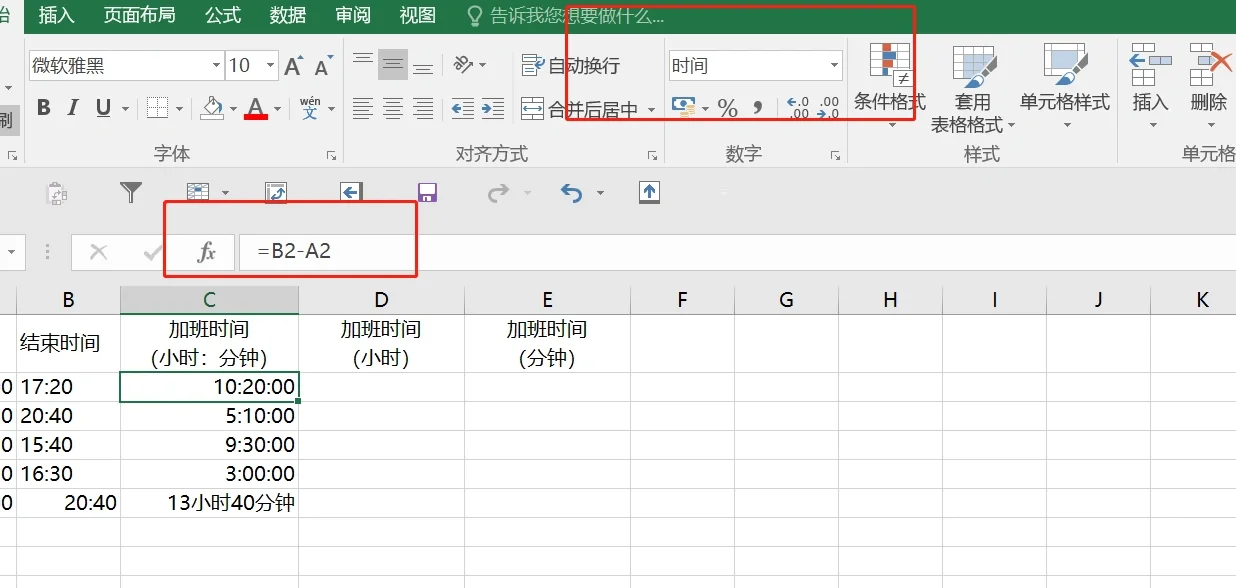
Task: Select cell C3 showing 5:10:00
Action: [209, 416]
